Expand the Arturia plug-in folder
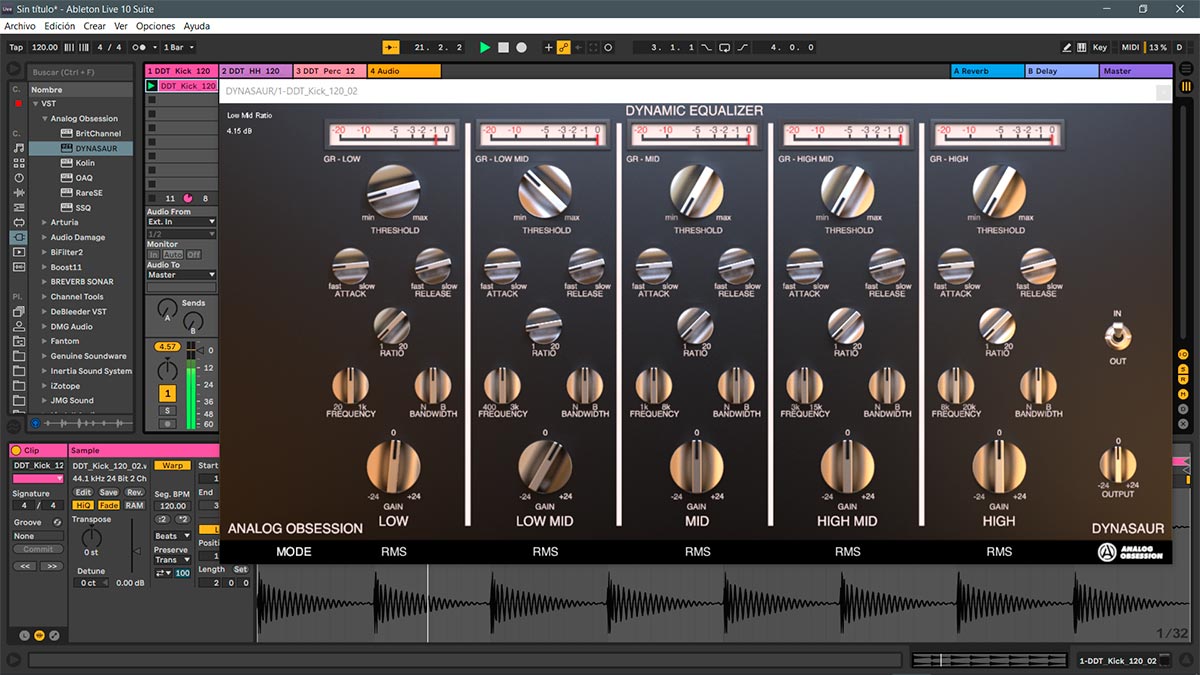Viewport: 1200px width, 675px height. 44,222
